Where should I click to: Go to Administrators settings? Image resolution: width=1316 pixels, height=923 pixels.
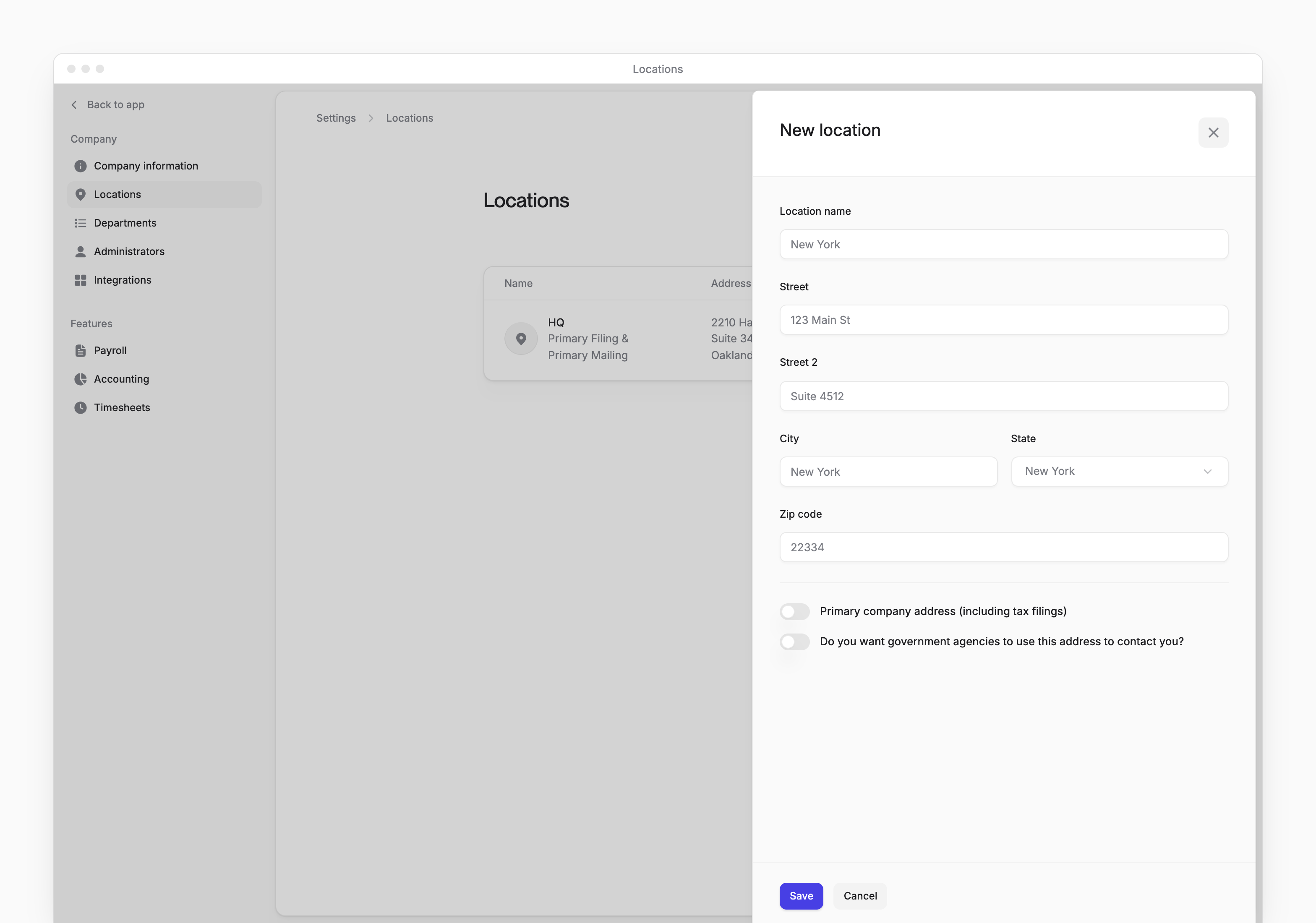pyautogui.click(x=164, y=252)
